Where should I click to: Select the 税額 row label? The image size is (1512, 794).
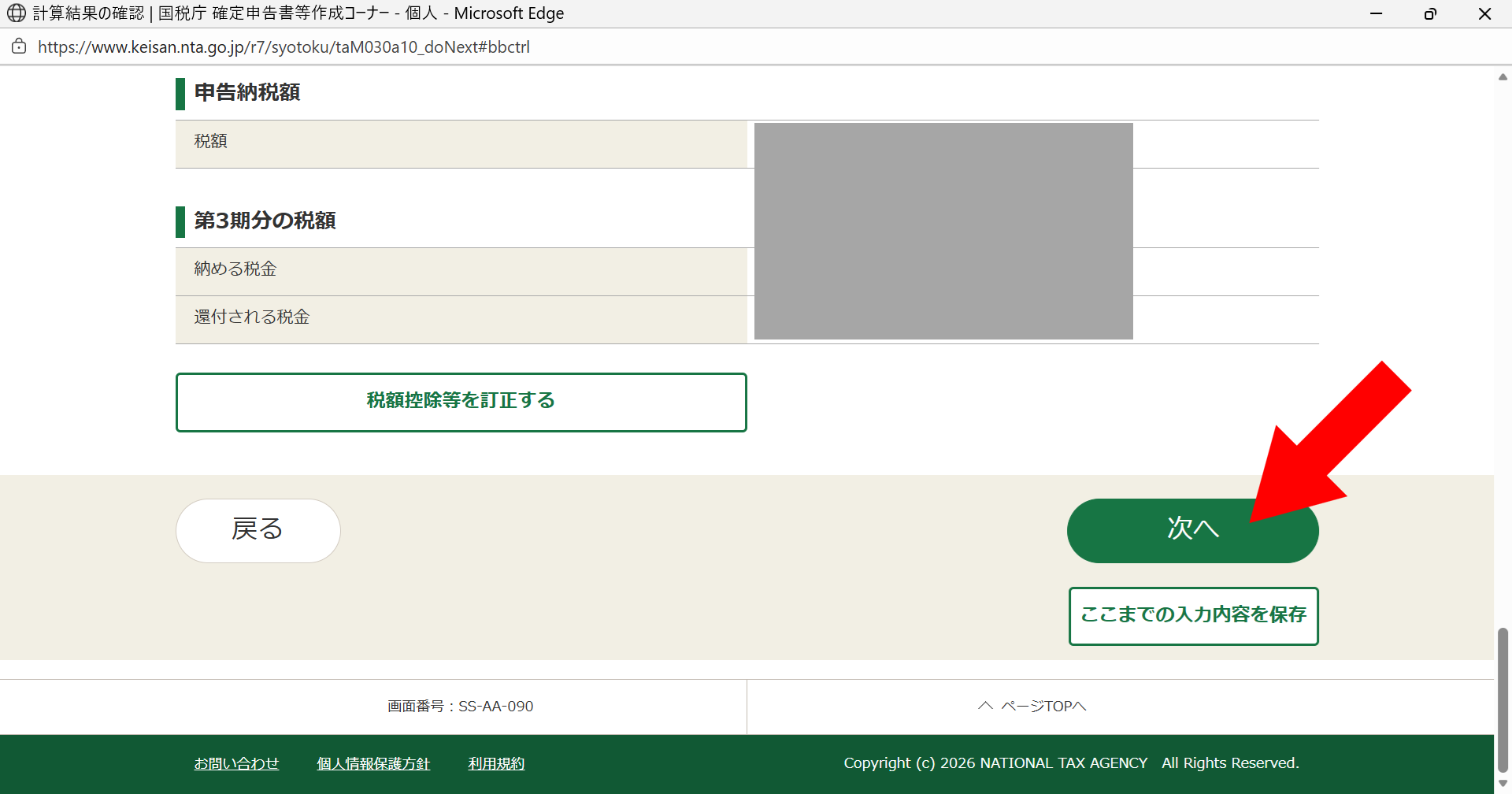point(211,141)
